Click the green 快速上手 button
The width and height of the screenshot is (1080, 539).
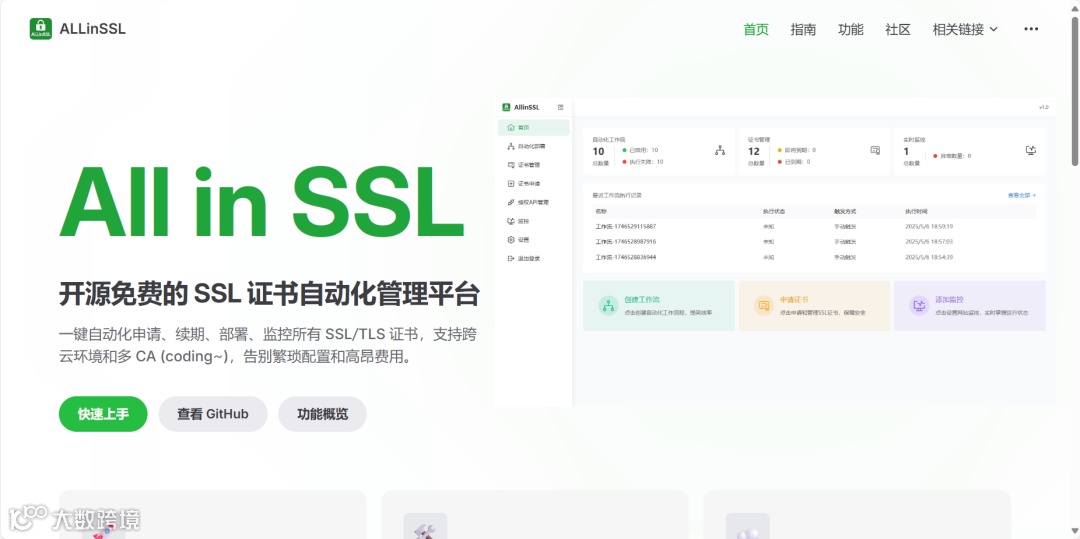coord(103,414)
